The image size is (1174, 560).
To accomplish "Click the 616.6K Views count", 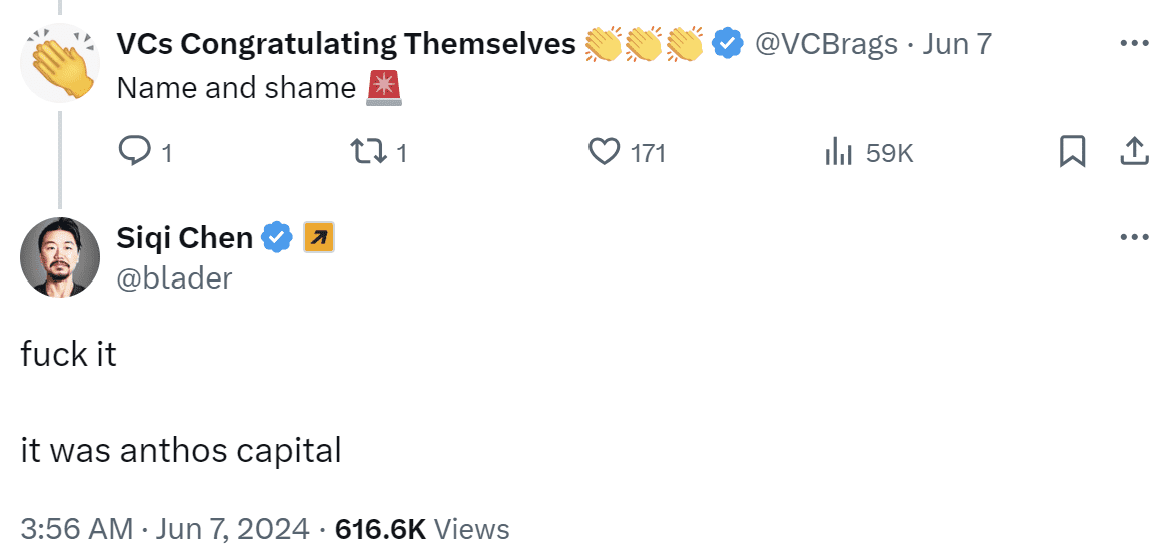I will (x=422, y=528).
